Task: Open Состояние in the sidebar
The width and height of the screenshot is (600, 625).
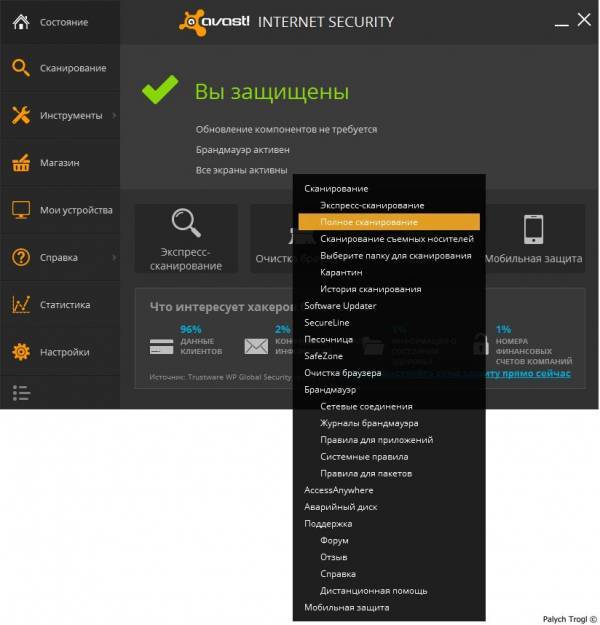Action: (64, 22)
